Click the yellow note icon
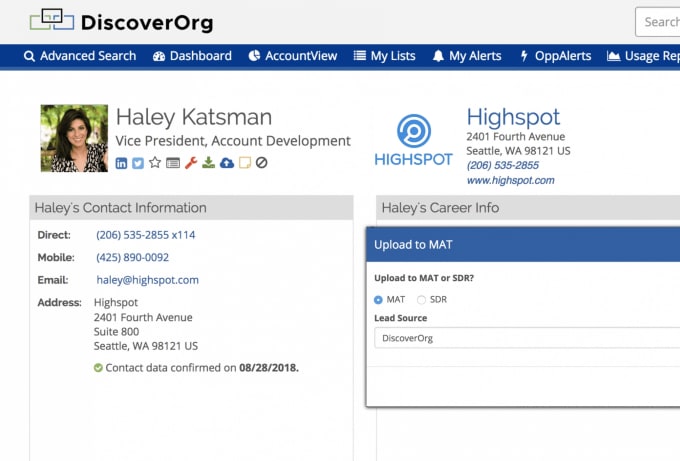 click(x=245, y=163)
